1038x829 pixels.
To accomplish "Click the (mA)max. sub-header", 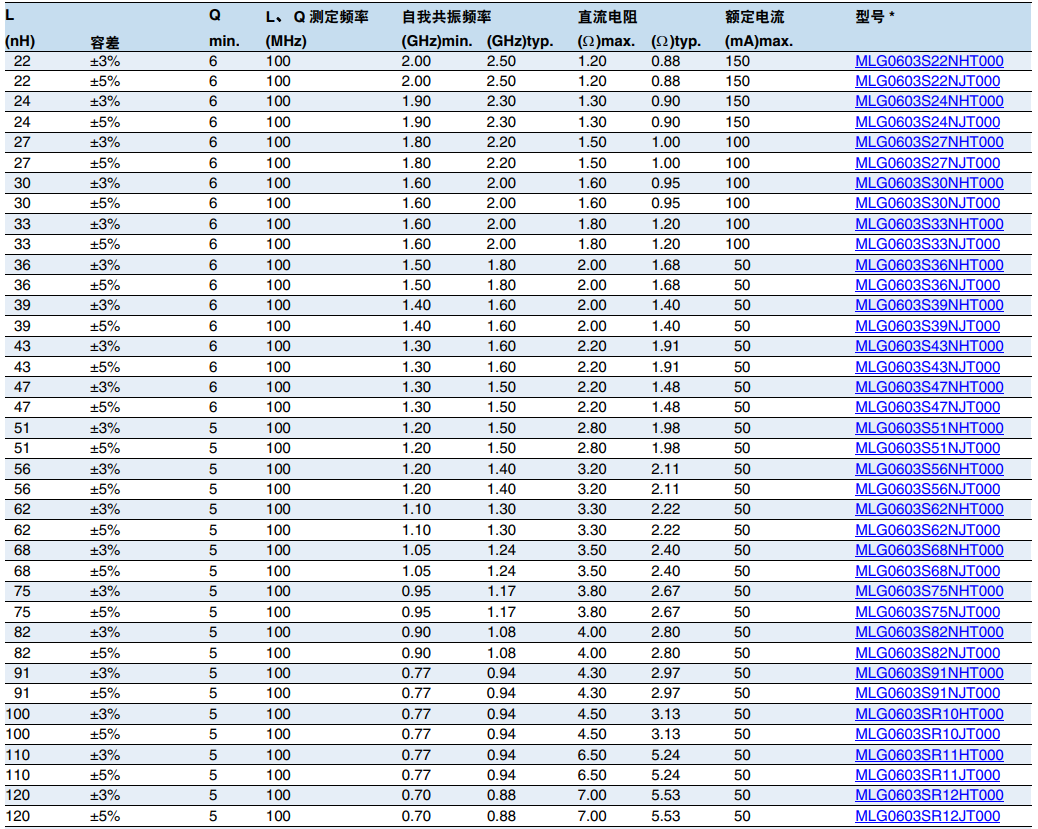I will pyautogui.click(x=759, y=41).
